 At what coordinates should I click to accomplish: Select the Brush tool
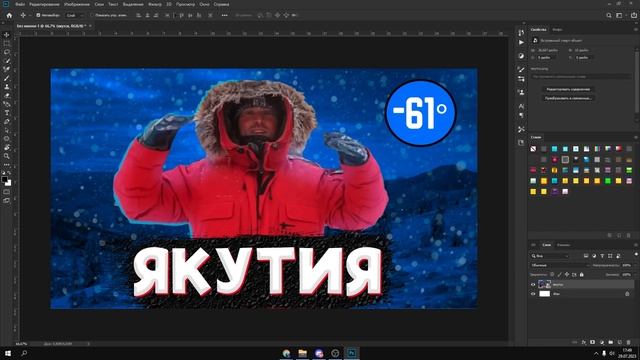pyautogui.click(x=7, y=78)
